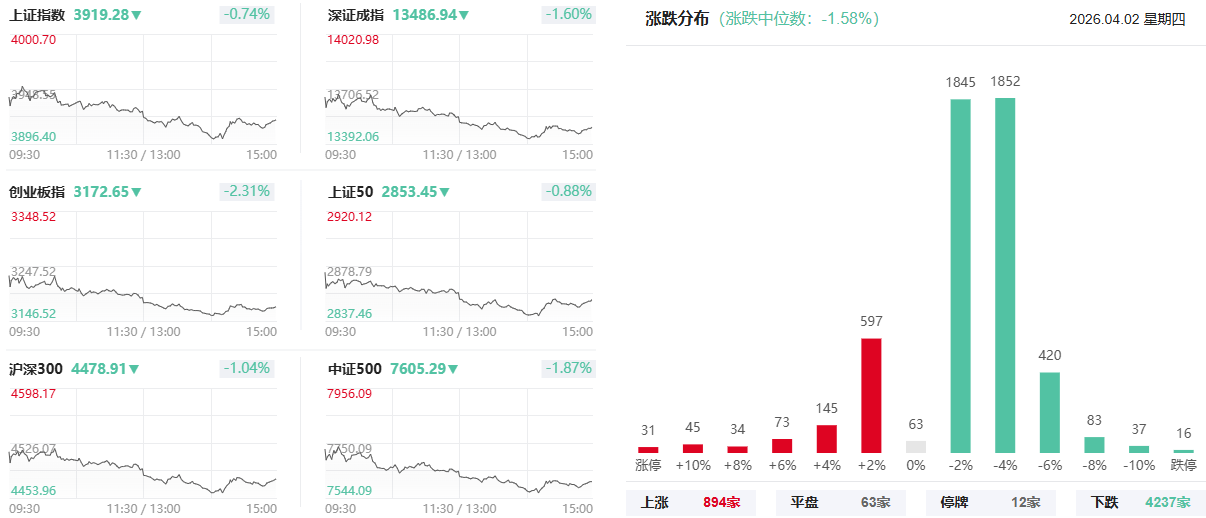Viewport: 1206px width, 518px height.
Task: Click the -2% bar showing 1845
Action: point(960,275)
